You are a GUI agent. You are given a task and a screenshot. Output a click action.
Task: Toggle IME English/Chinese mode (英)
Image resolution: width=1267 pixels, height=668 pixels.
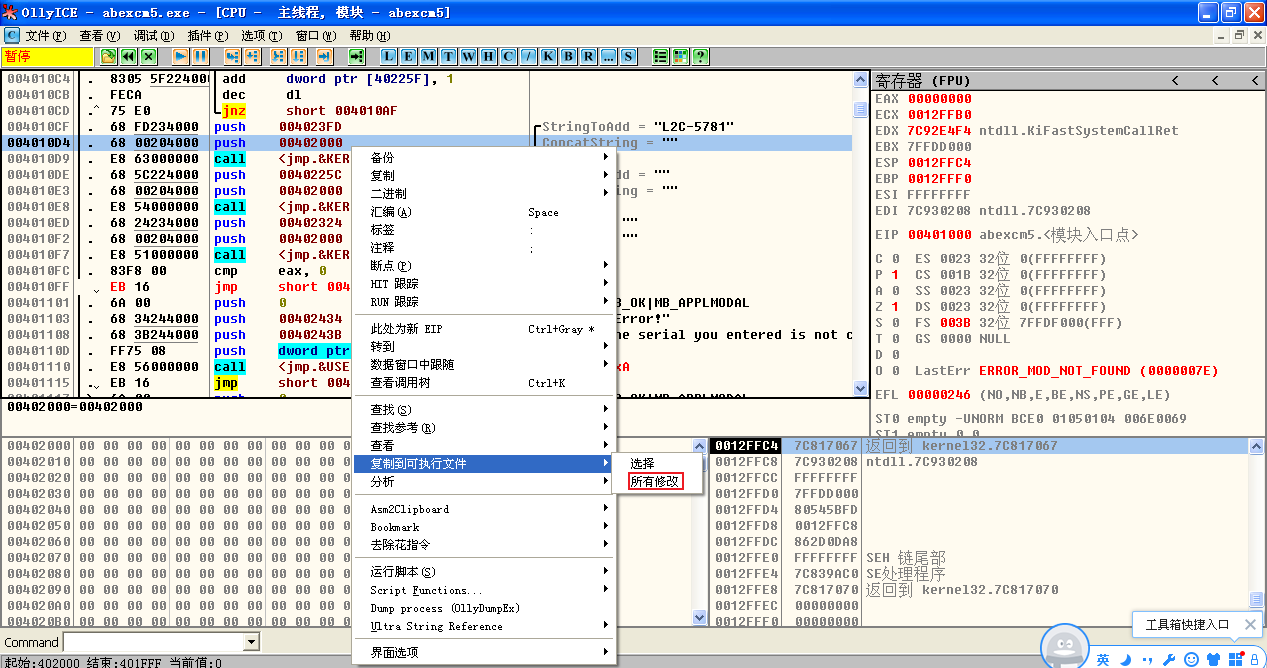tap(1103, 659)
